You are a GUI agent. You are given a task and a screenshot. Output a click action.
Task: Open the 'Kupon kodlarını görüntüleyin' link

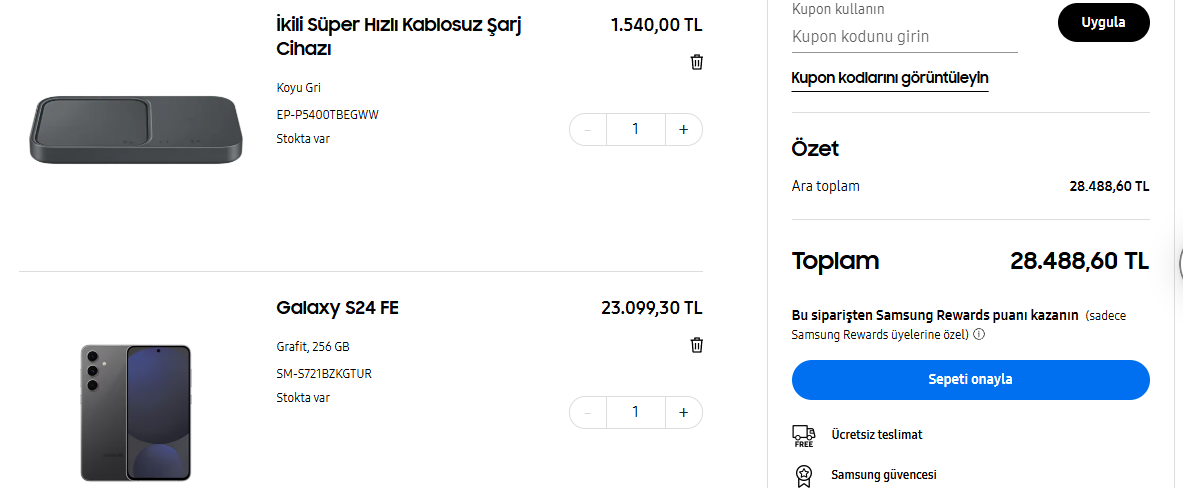coord(890,78)
